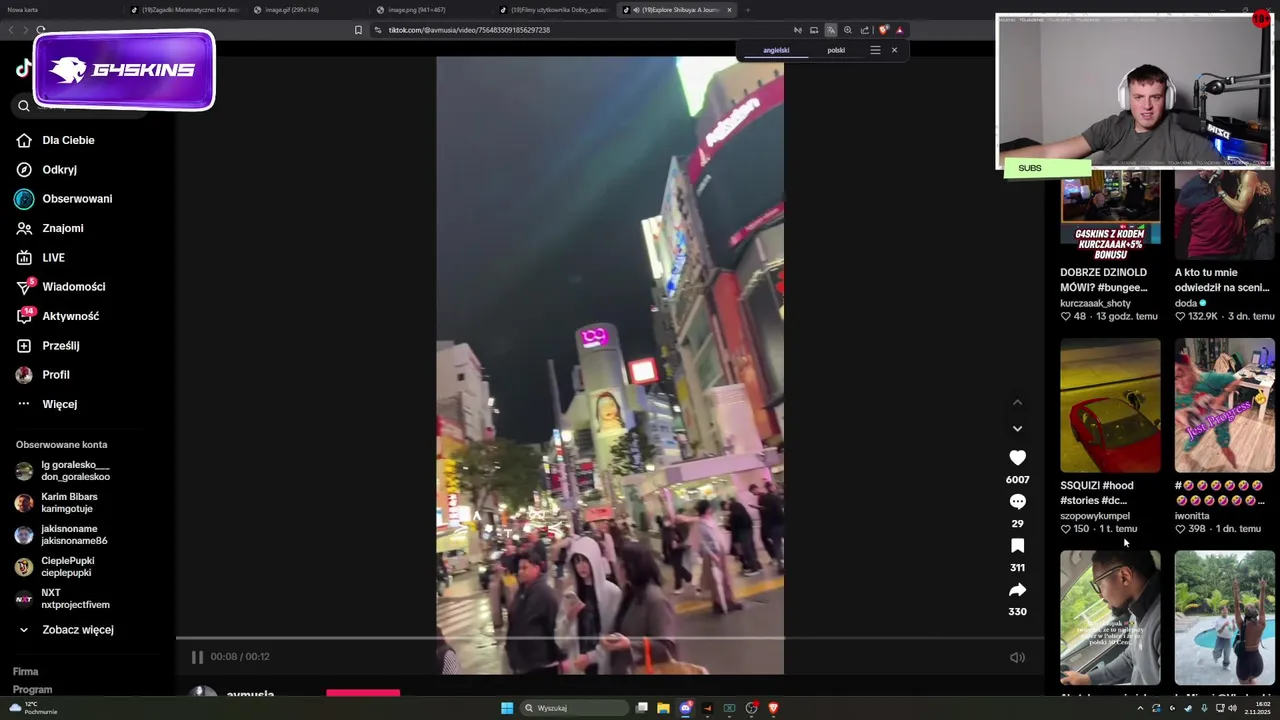Image resolution: width=1280 pixels, height=720 pixels.
Task: Open a new browser tab with plus
Action: click(748, 10)
